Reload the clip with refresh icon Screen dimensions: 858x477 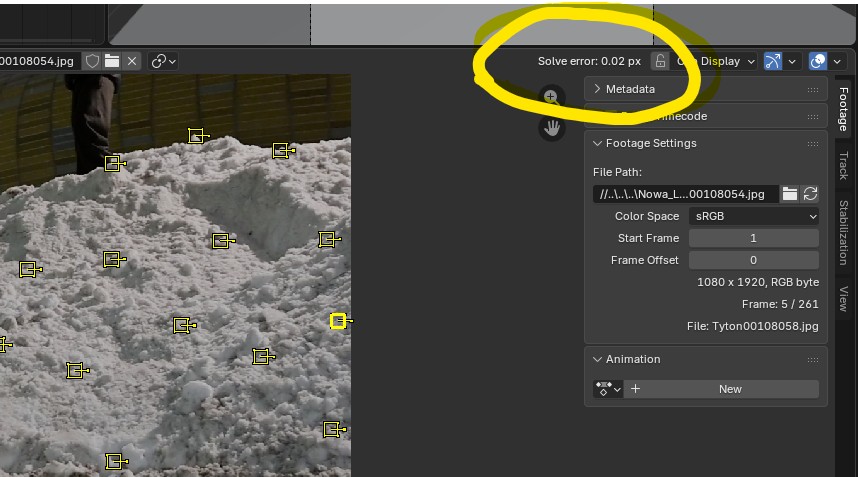coord(810,194)
